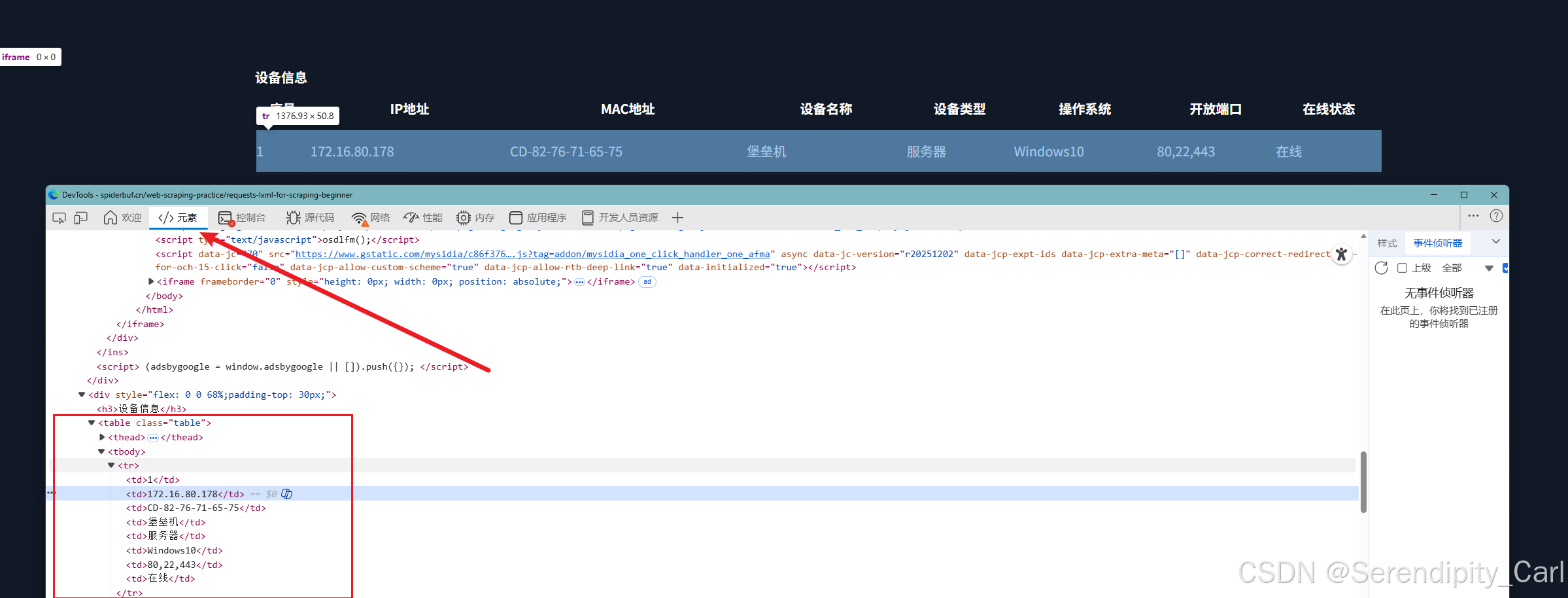Click the scrollbar up arrow in the elements panel
1568x598 pixels.
(x=1363, y=236)
